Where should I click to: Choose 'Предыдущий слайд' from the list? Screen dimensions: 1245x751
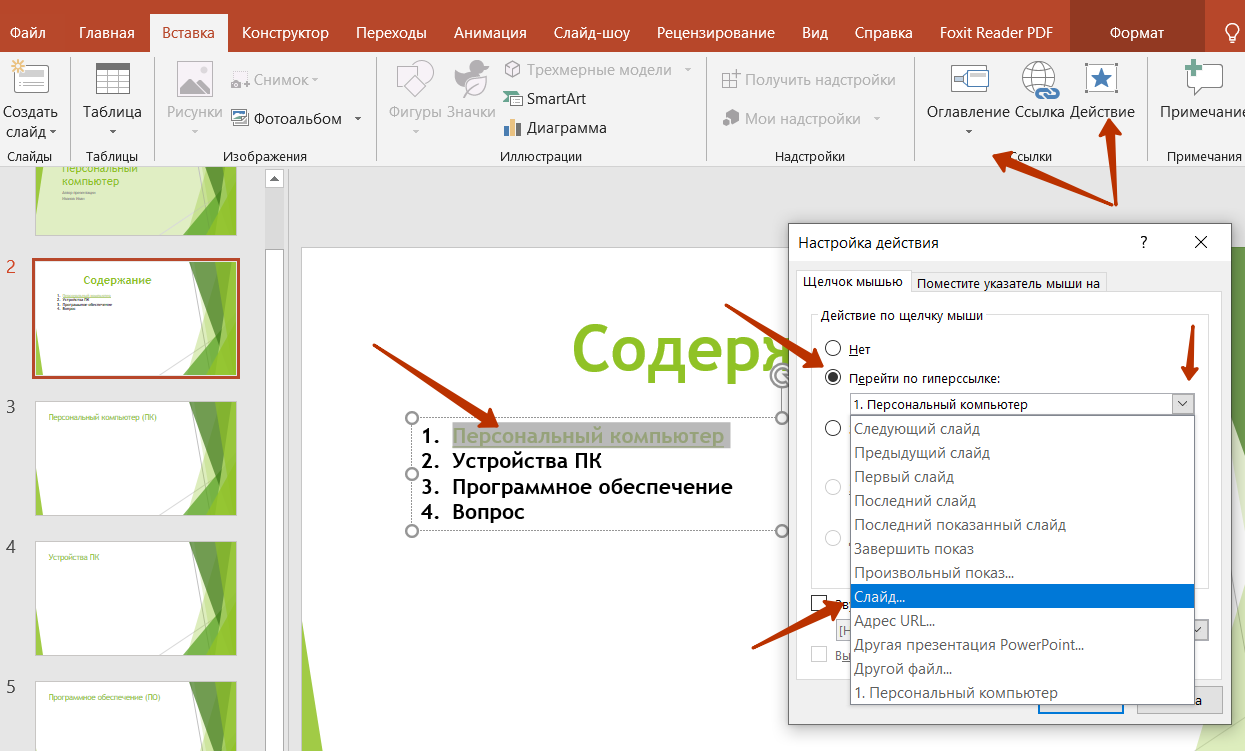click(x=1022, y=453)
